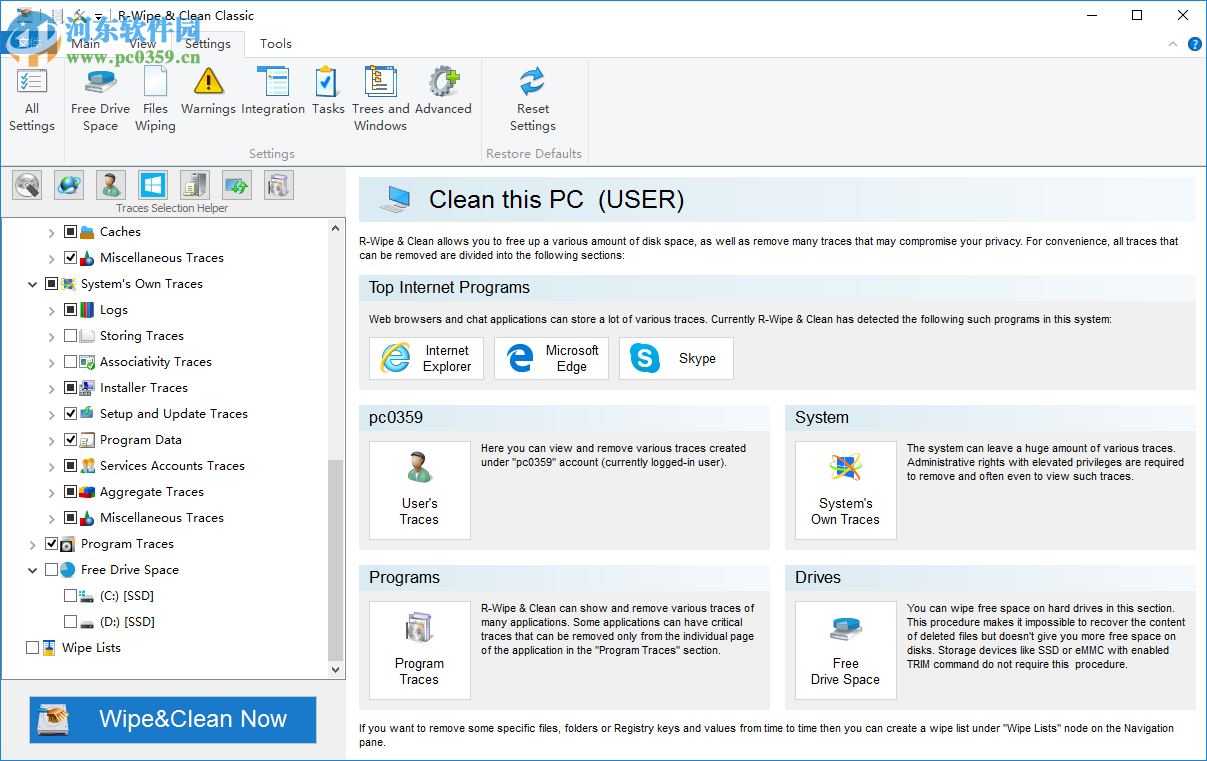1207x761 pixels.
Task: Open Trees and Windows settings
Action: (380, 99)
